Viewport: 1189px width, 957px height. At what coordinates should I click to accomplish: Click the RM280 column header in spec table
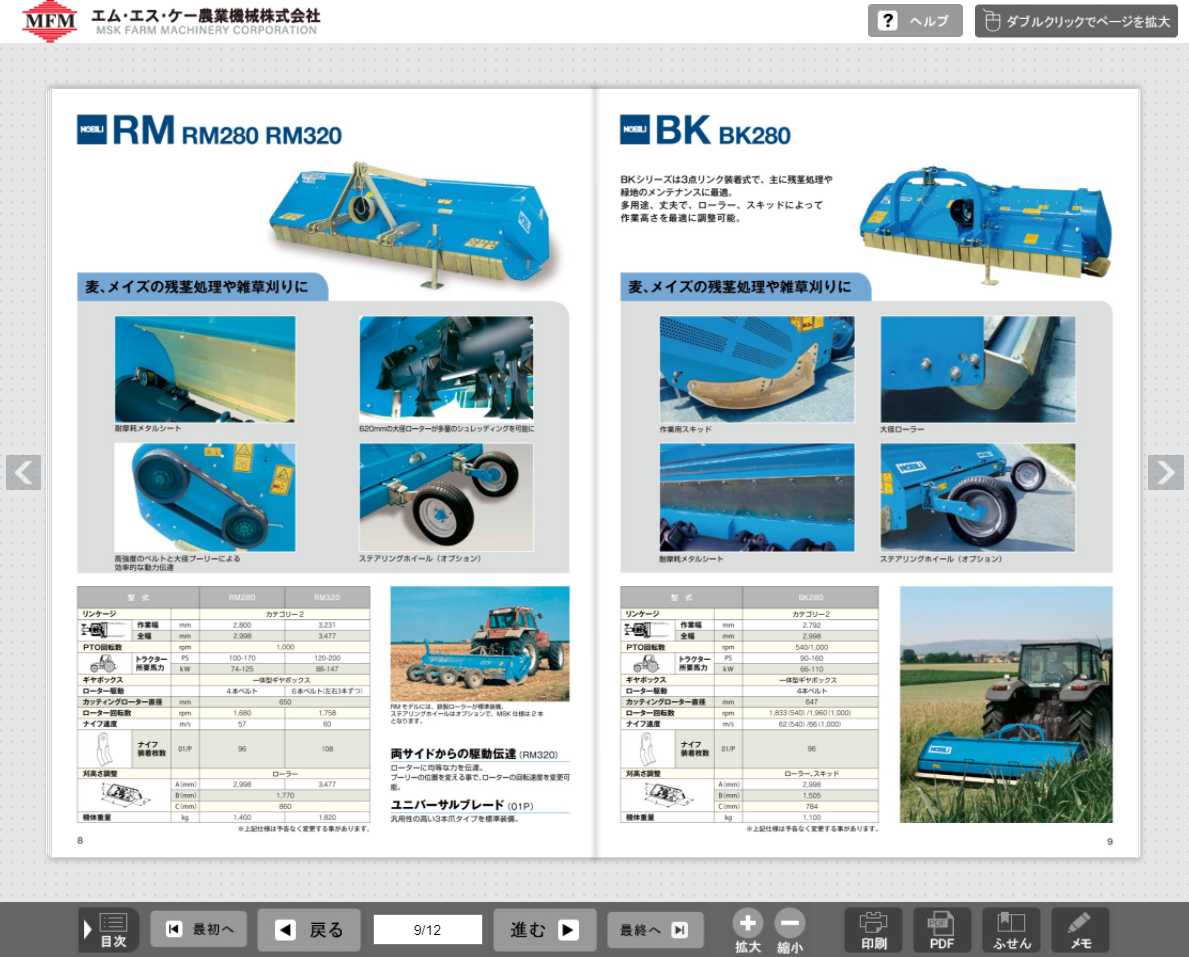[x=242, y=598]
